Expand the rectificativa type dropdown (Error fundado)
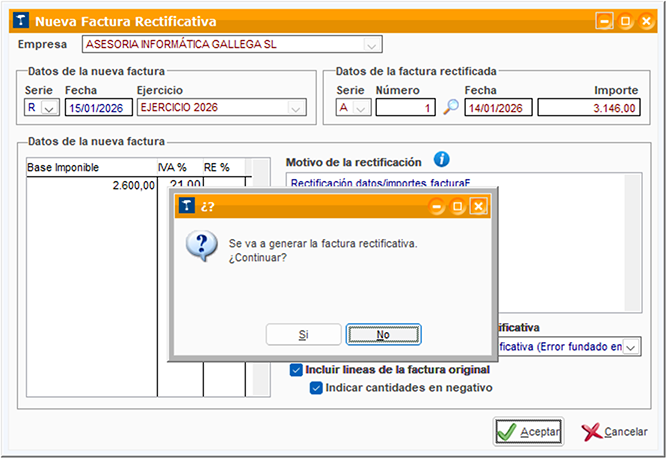Image resolution: width=666 pixels, height=458 pixels. point(631,347)
